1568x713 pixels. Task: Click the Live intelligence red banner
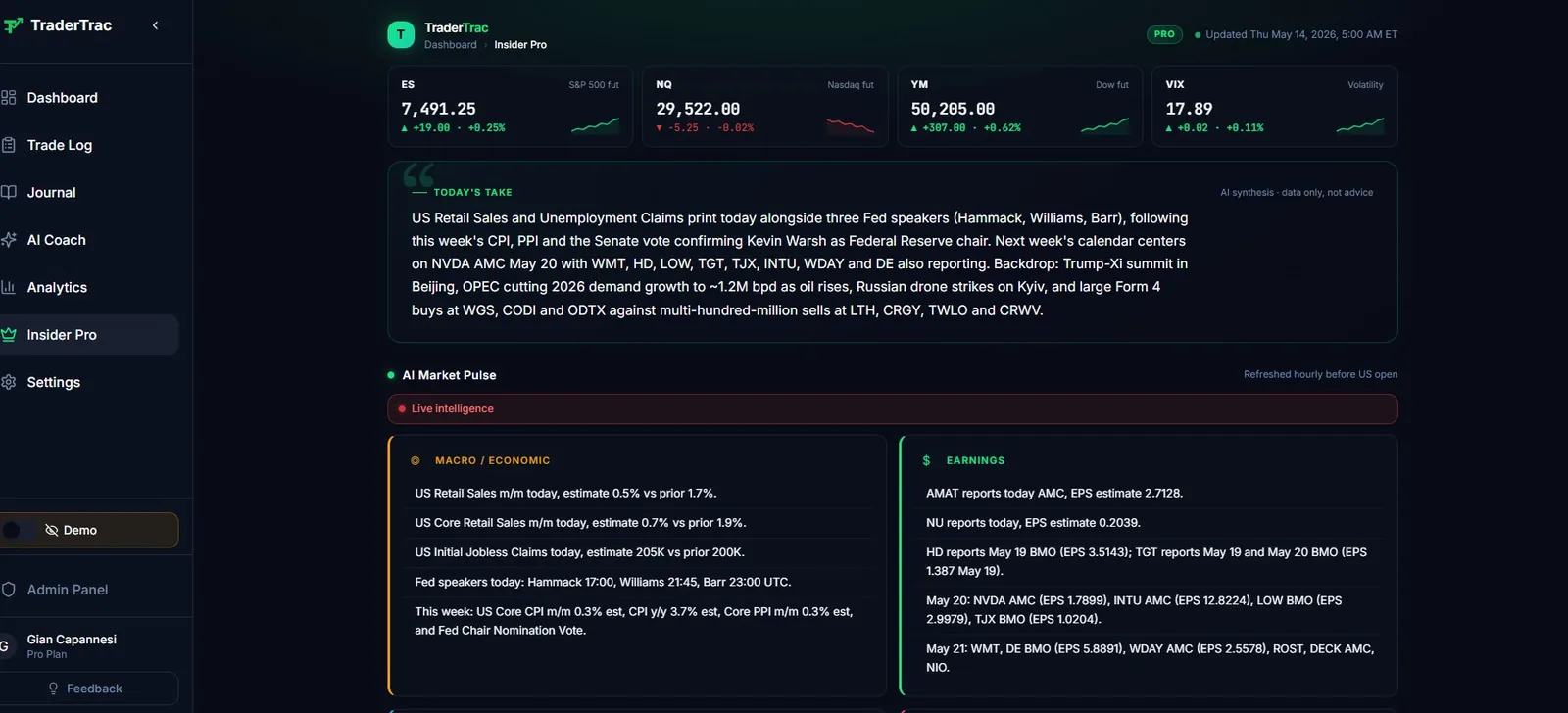893,409
